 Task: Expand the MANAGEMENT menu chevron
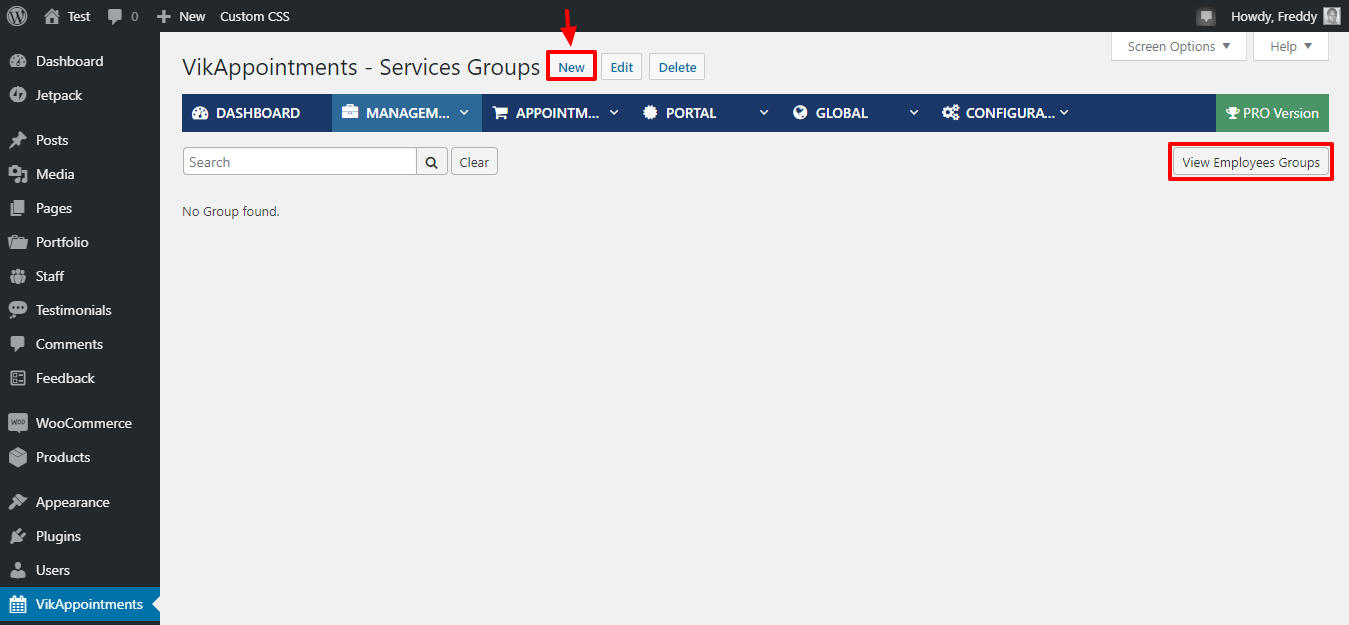click(x=464, y=113)
